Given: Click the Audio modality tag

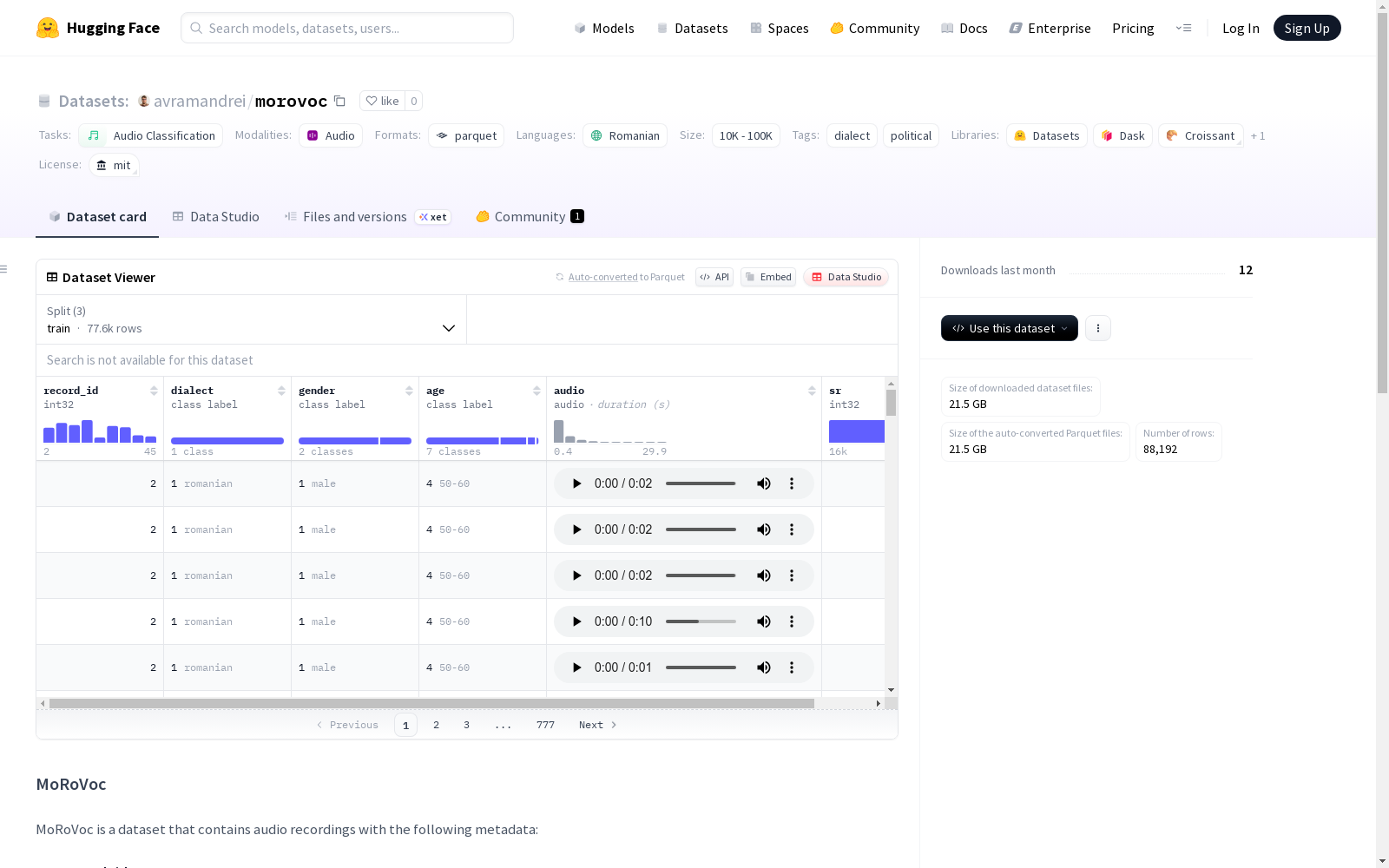Looking at the screenshot, I should (x=331, y=135).
